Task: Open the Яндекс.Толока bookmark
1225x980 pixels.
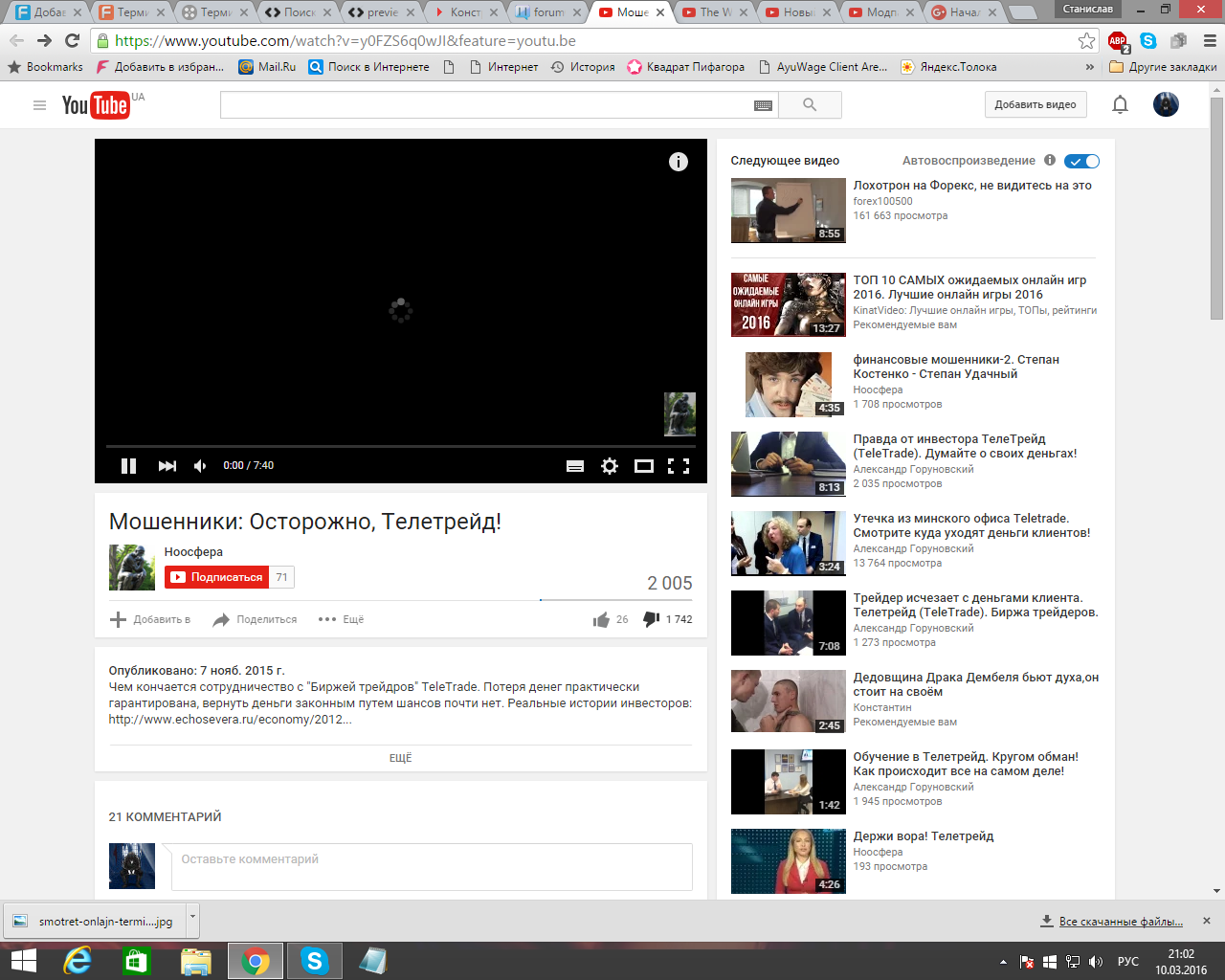Action: [x=948, y=67]
